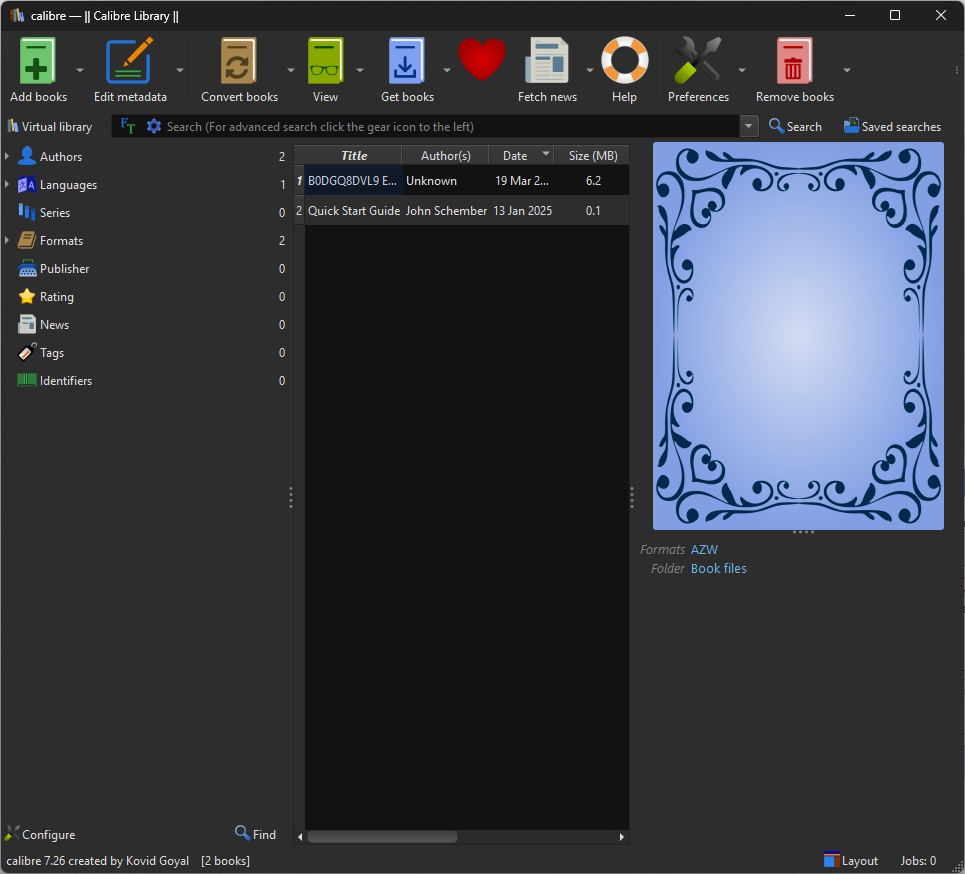Image resolution: width=965 pixels, height=874 pixels.
Task: Sort by the Author(s) column header
Action: click(445, 156)
